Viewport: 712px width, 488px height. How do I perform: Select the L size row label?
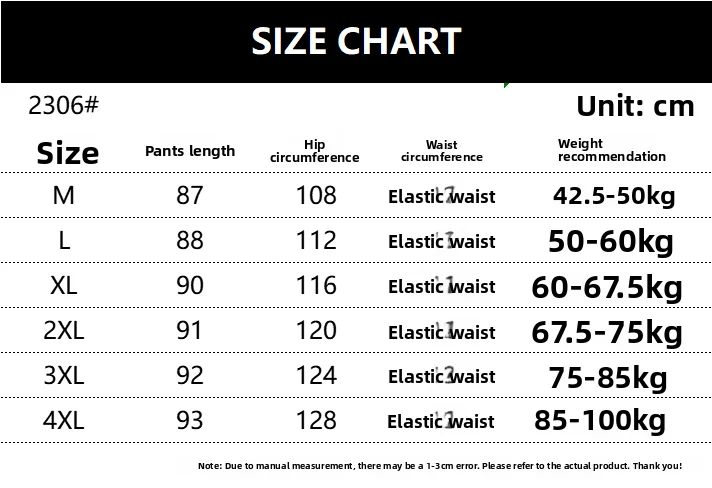coord(64,241)
